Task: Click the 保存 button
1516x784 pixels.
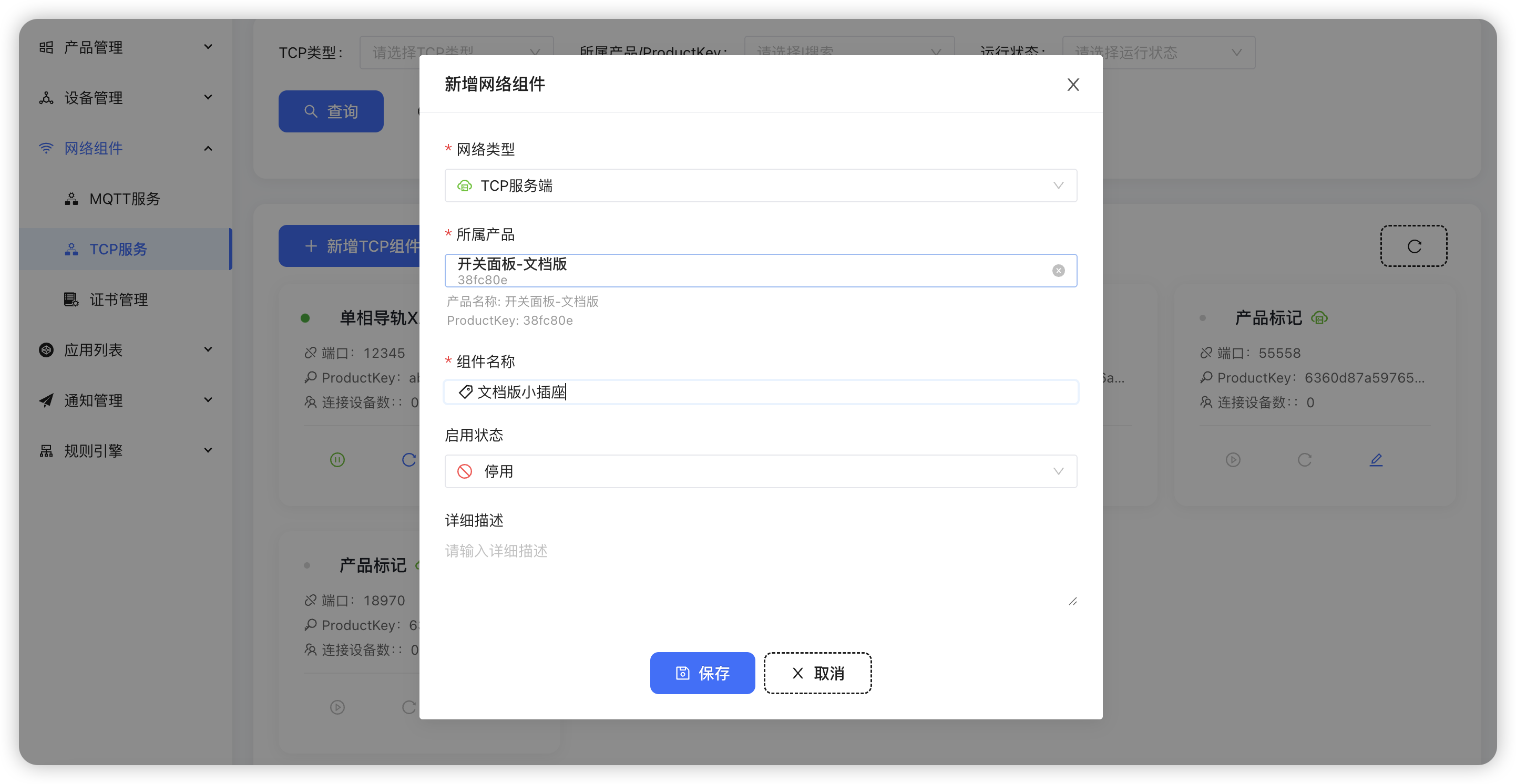Action: pos(702,673)
